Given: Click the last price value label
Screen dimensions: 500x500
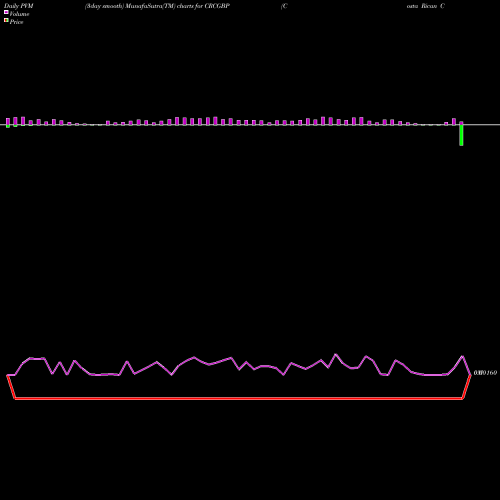Looking at the screenshot, I should [485, 373].
